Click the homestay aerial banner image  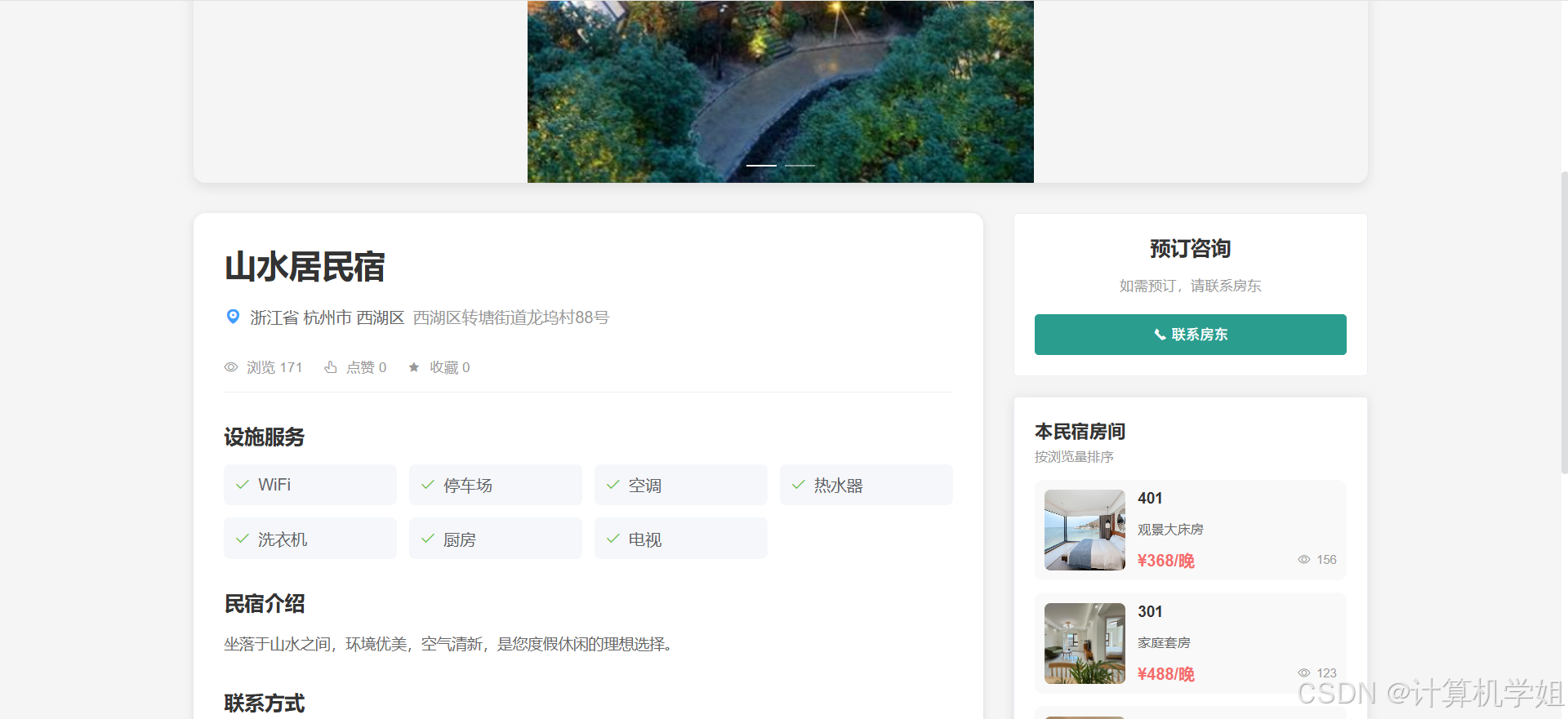[x=781, y=91]
